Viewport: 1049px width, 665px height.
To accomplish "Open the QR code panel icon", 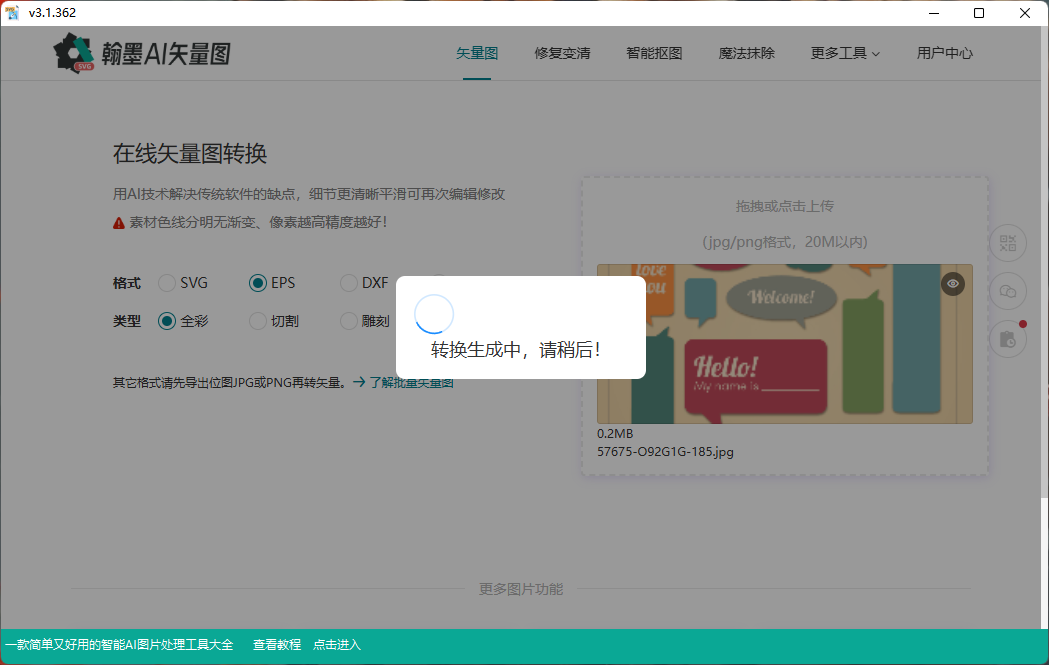I will click(1007, 243).
